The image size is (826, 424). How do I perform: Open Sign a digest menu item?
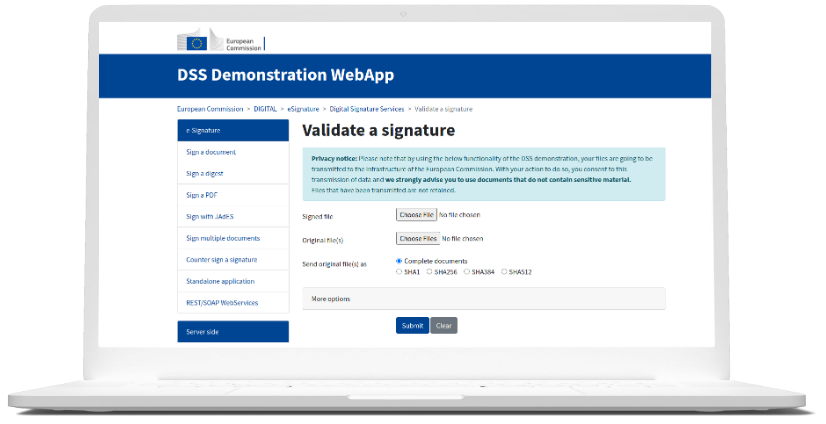(x=233, y=173)
